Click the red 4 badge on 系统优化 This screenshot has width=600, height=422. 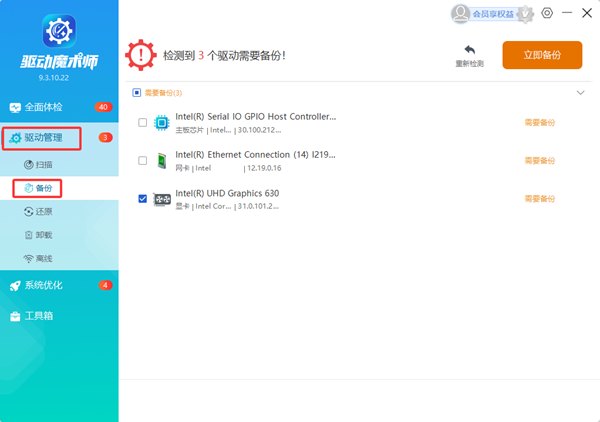tap(105, 285)
